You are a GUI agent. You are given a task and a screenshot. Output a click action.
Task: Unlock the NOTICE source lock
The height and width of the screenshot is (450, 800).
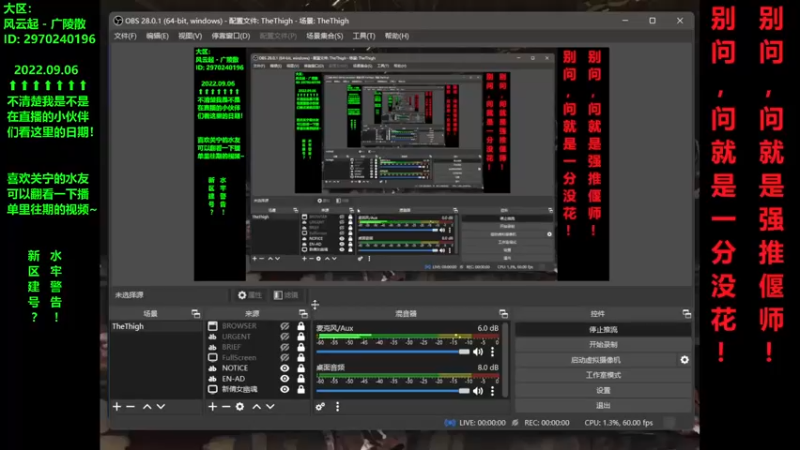tap(301, 368)
